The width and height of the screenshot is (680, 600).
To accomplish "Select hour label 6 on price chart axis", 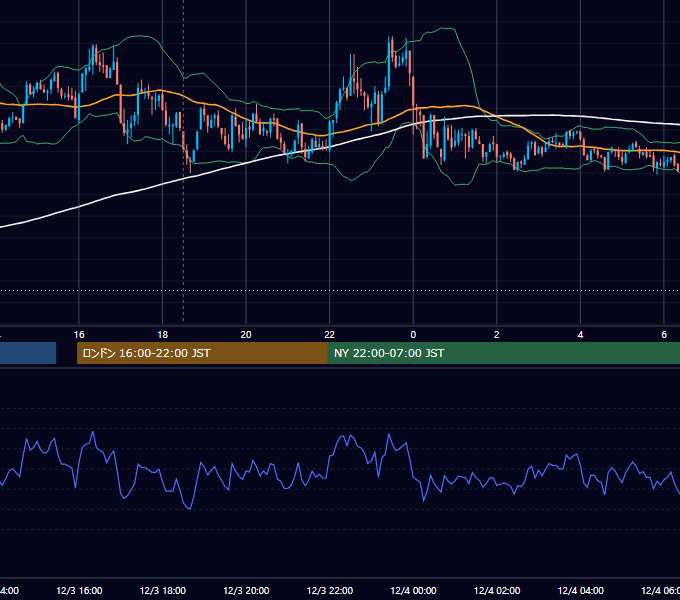I will [x=664, y=335].
